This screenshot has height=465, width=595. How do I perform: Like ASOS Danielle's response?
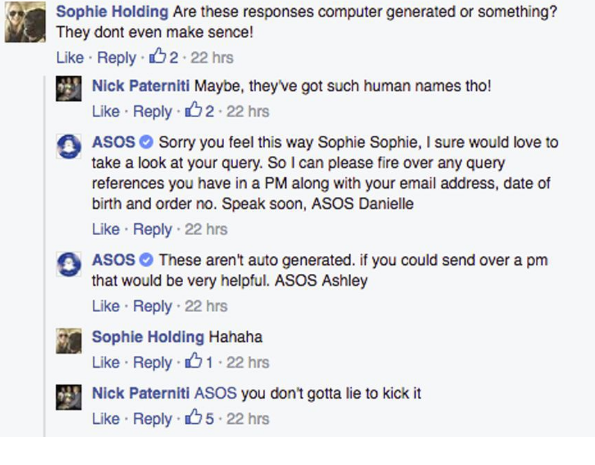106,229
